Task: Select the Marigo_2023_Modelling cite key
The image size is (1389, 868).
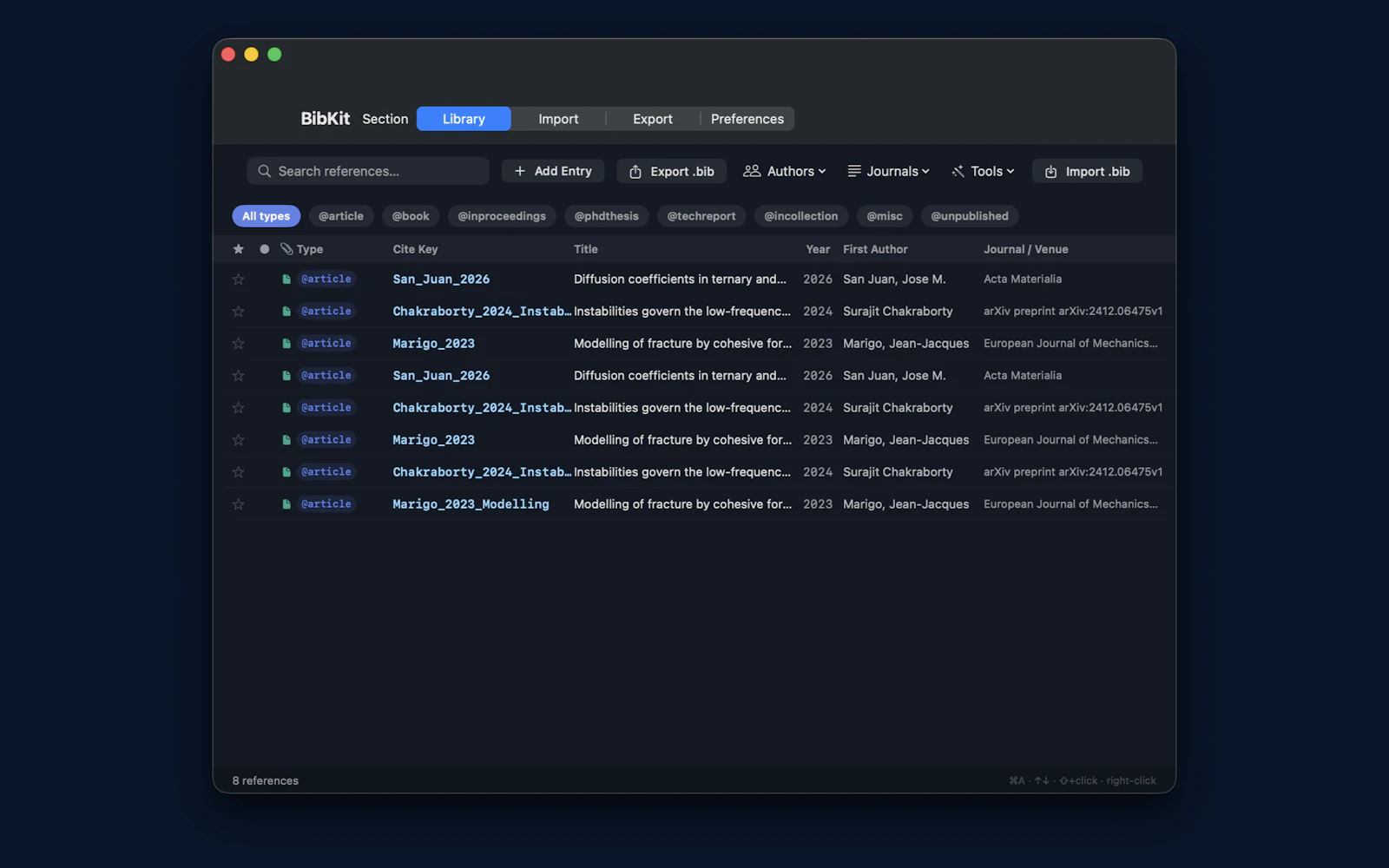Action: (471, 504)
